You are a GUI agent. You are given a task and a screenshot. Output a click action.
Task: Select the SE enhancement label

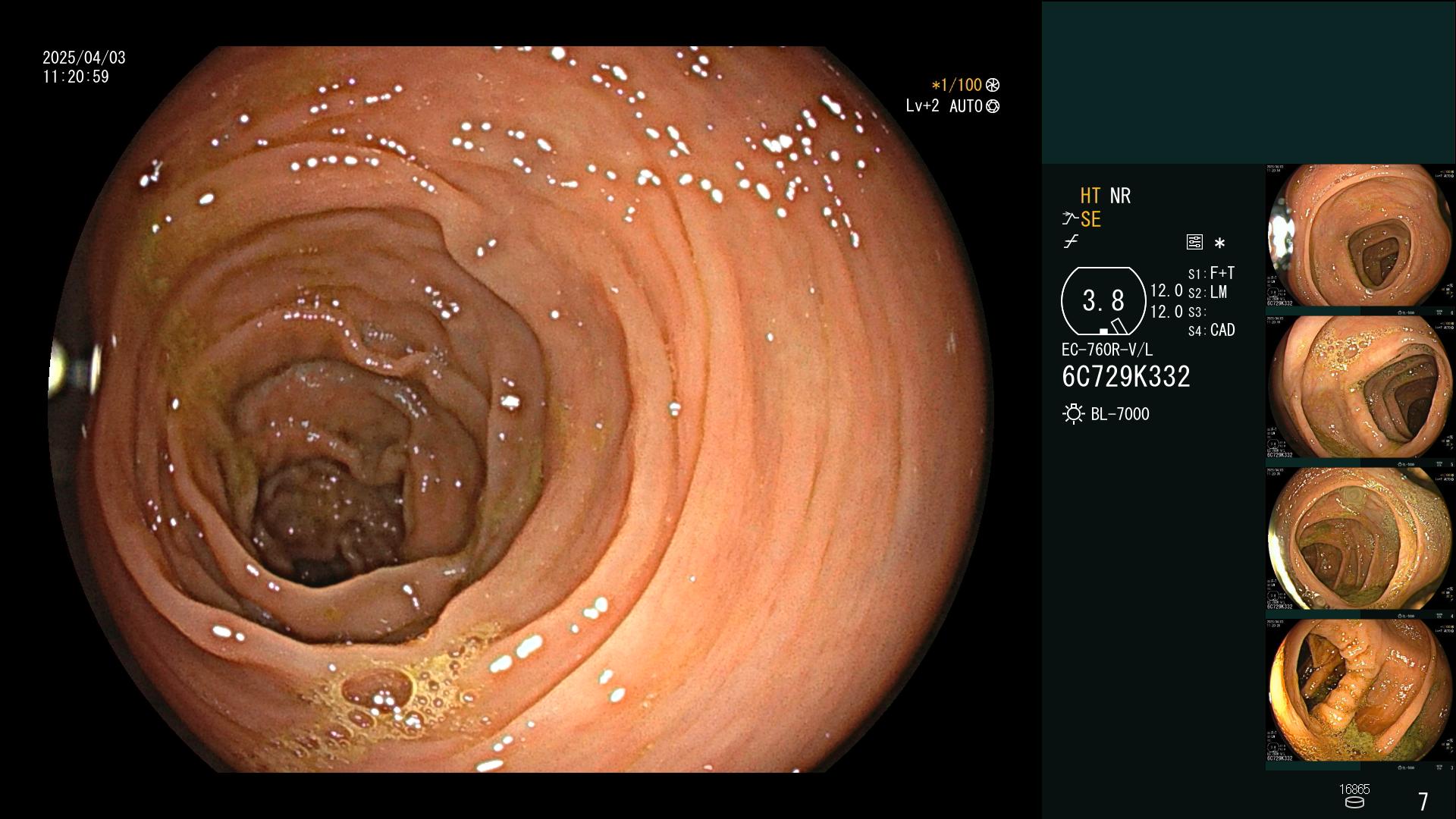coord(1090,219)
